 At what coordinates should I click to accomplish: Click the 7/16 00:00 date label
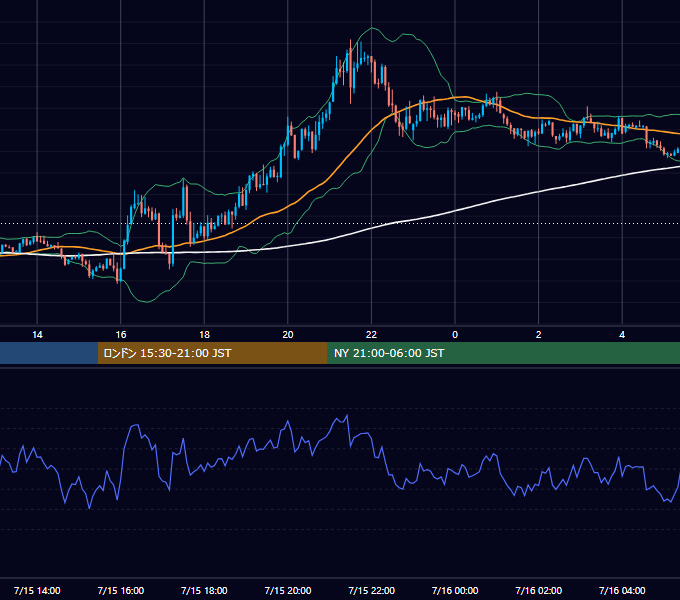point(455,590)
